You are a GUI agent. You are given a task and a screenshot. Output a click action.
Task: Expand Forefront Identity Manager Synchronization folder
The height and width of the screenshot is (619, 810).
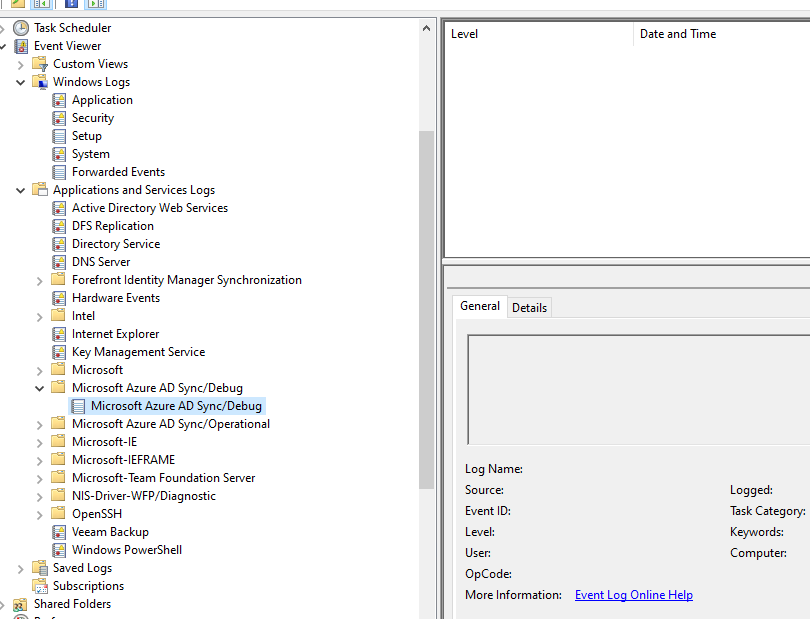(40, 281)
